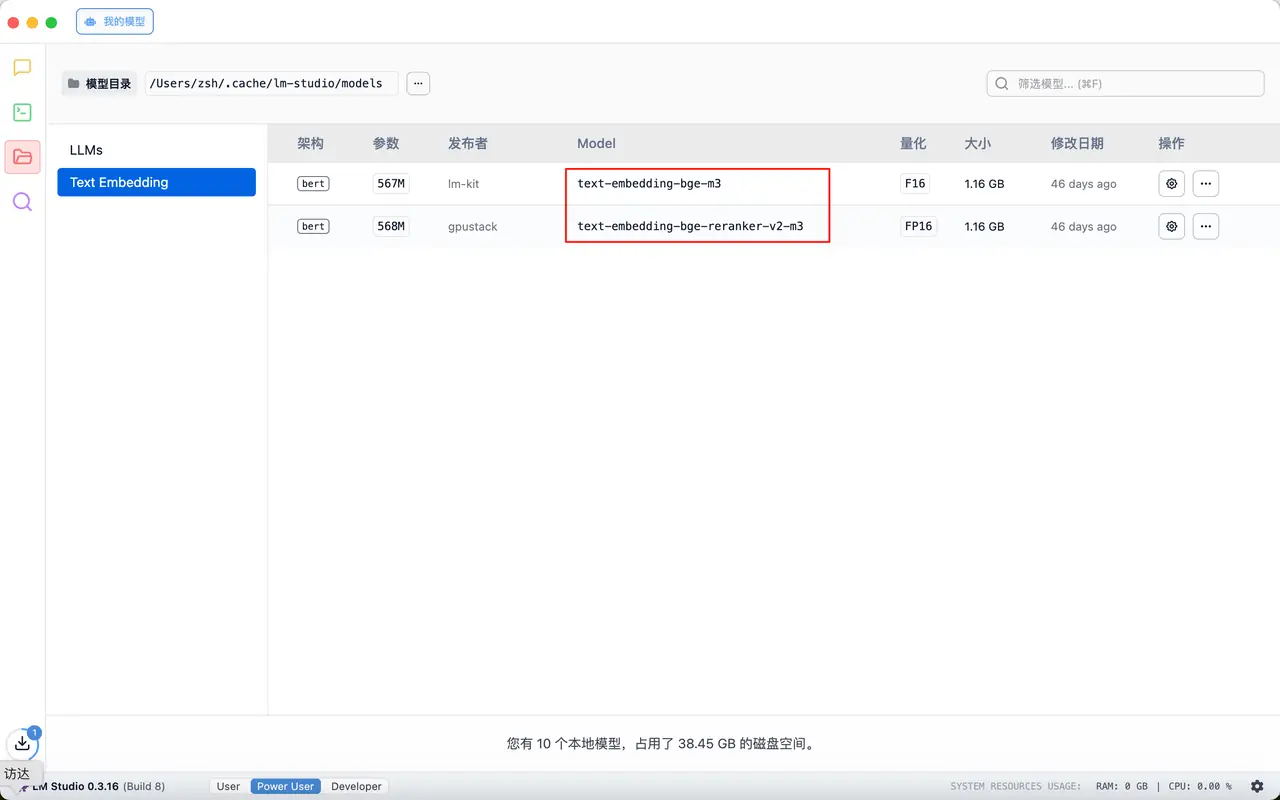This screenshot has width=1280, height=800.
Task: Switch to Developer mode
Action: [x=356, y=786]
